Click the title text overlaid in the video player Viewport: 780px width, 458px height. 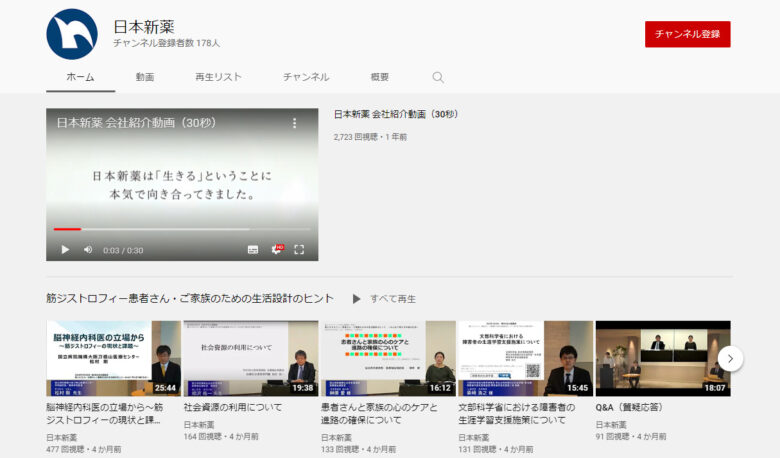[x=136, y=123]
